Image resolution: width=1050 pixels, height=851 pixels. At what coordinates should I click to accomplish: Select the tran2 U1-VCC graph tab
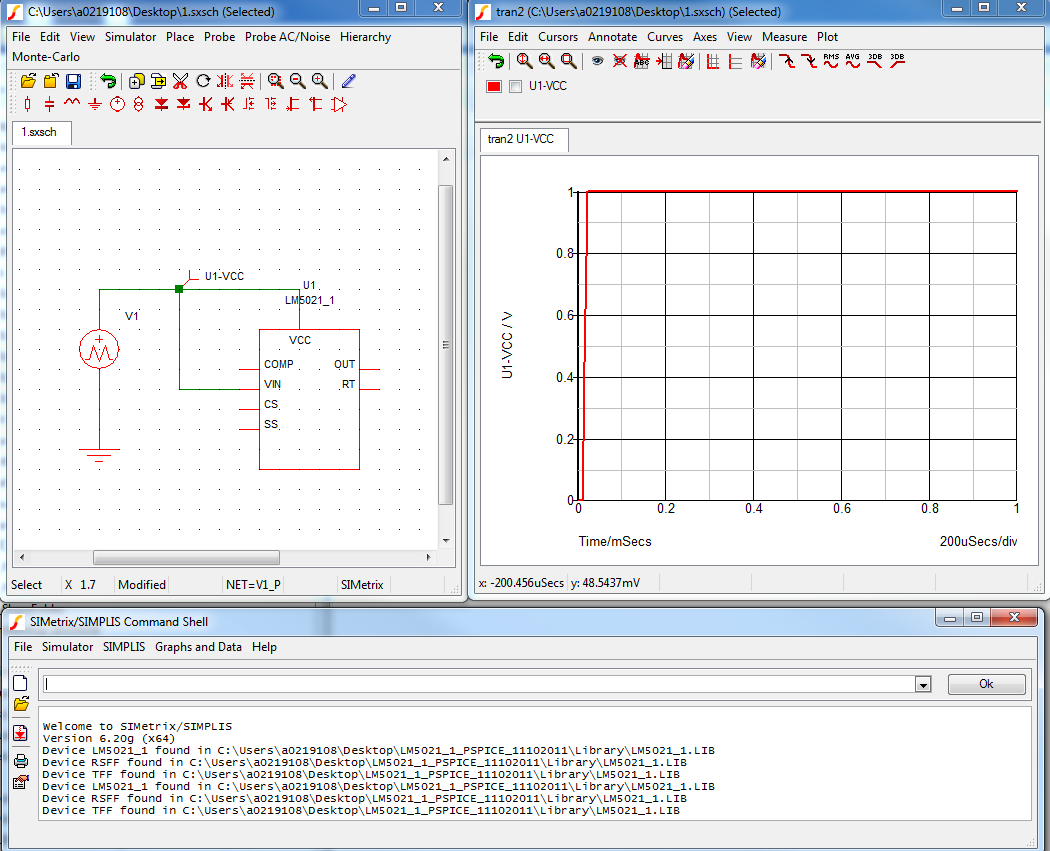520,139
